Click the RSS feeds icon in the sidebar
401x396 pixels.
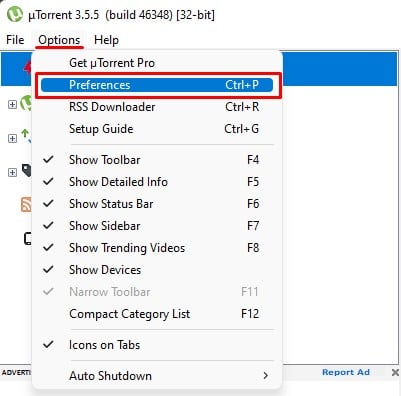26,204
